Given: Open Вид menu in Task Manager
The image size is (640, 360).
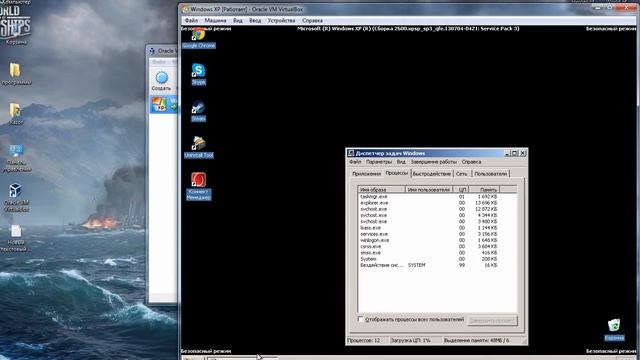Looking at the screenshot, I should [x=401, y=162].
